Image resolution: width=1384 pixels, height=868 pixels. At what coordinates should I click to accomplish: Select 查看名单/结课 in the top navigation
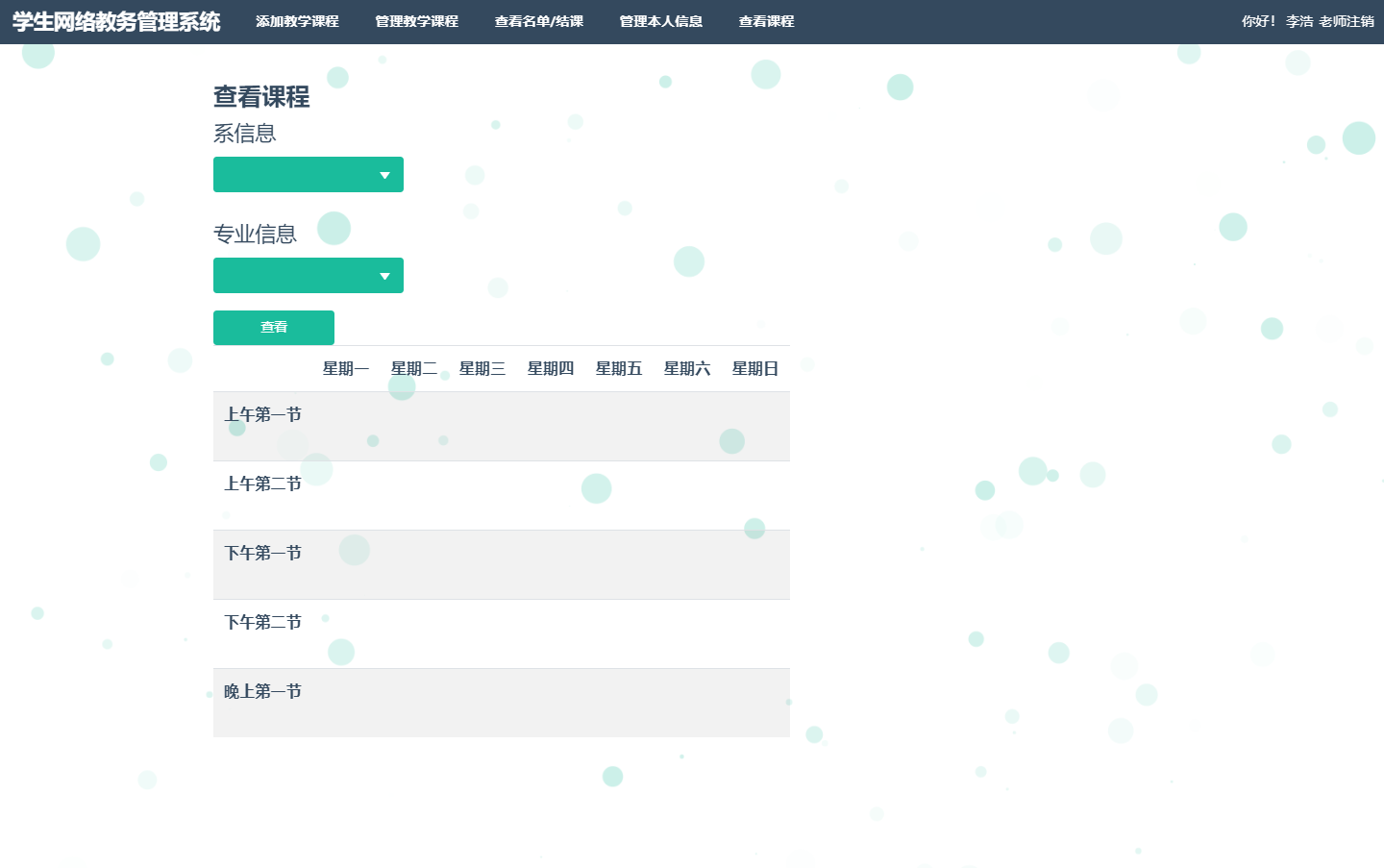tap(539, 21)
